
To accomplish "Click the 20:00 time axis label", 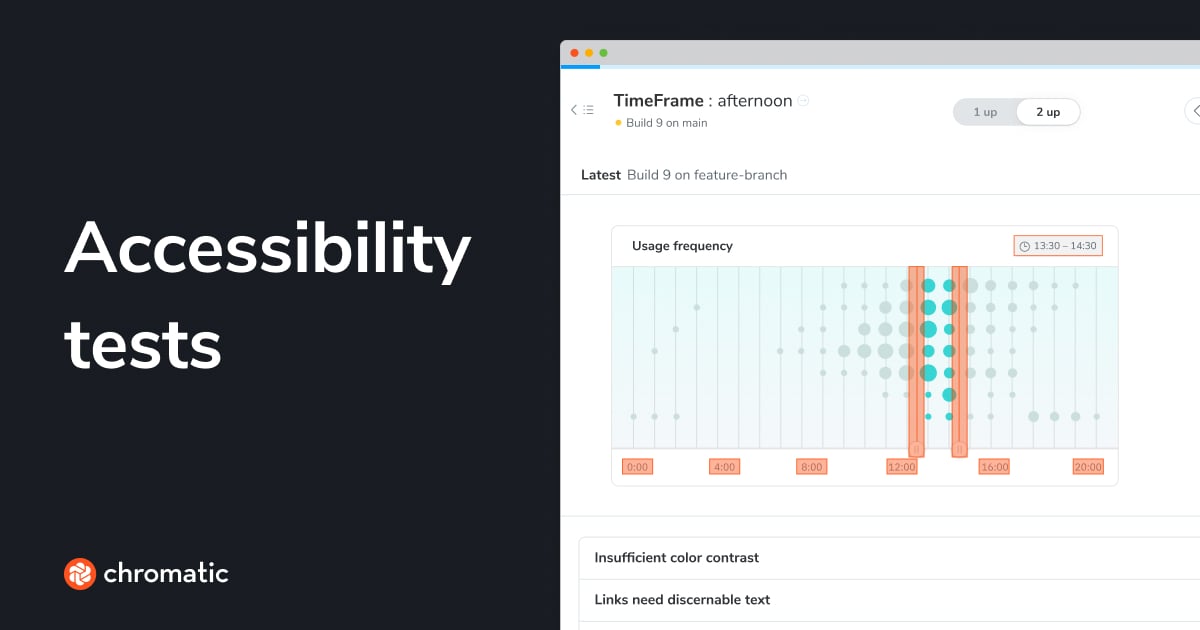I will [1087, 467].
